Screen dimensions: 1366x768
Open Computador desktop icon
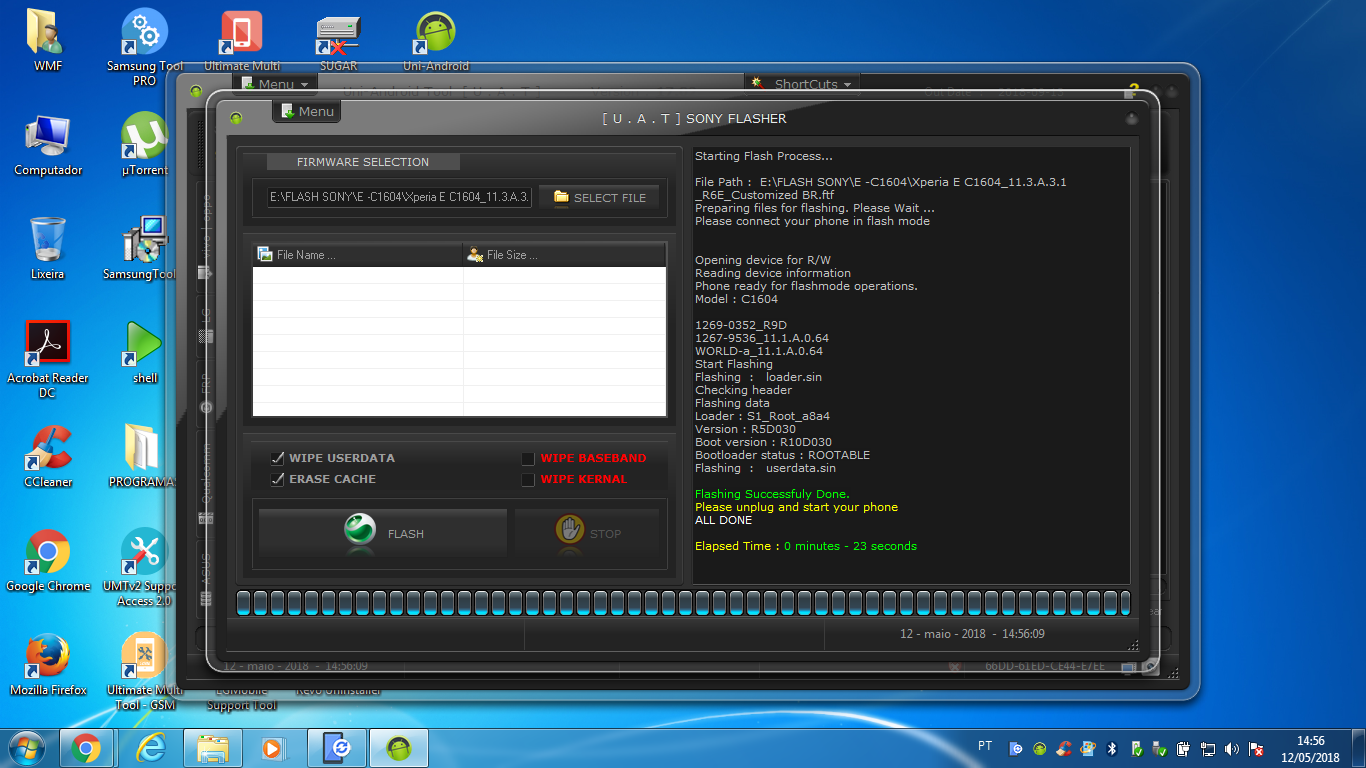click(48, 144)
